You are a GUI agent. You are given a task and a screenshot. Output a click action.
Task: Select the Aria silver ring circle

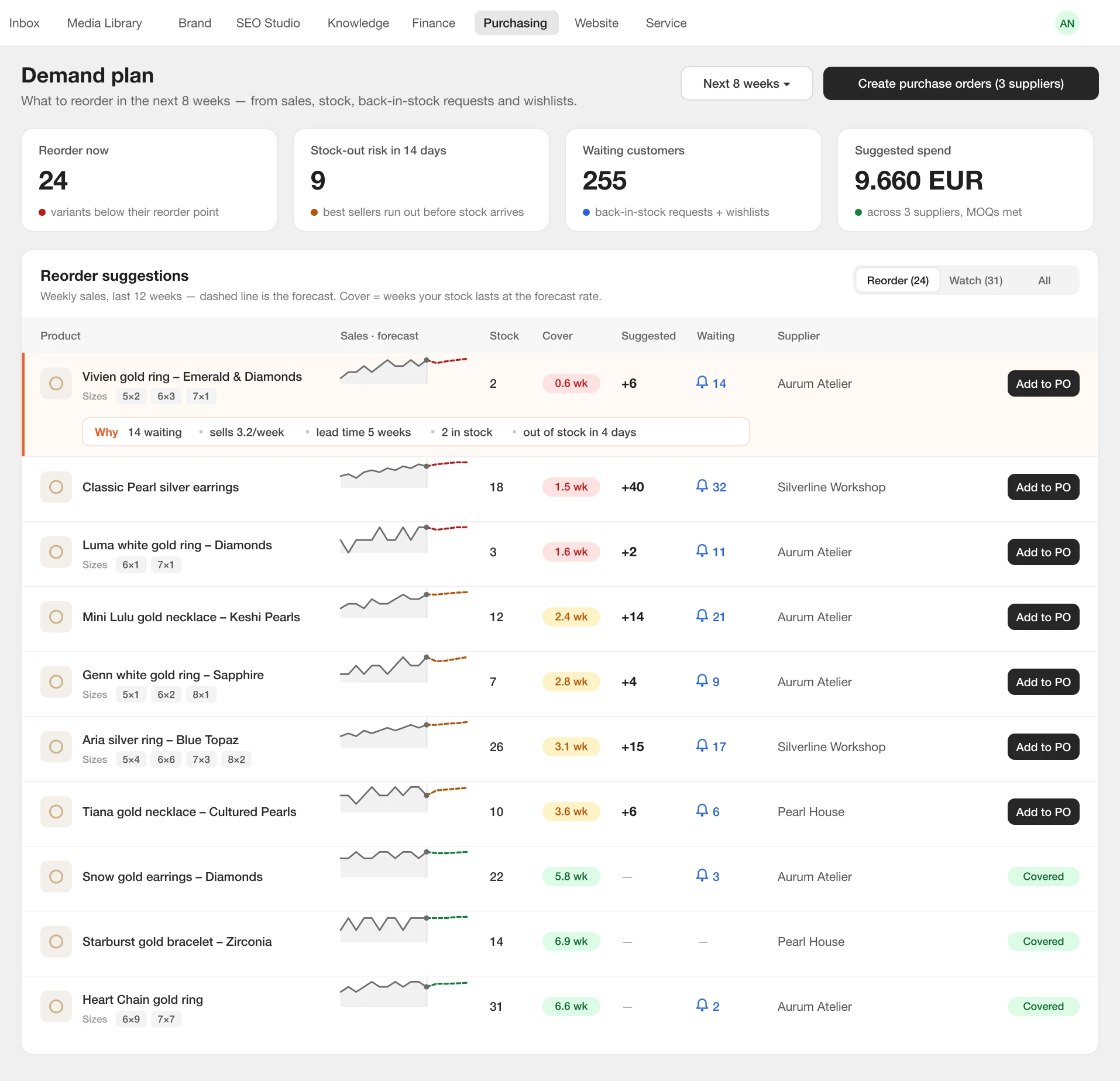pos(56,746)
